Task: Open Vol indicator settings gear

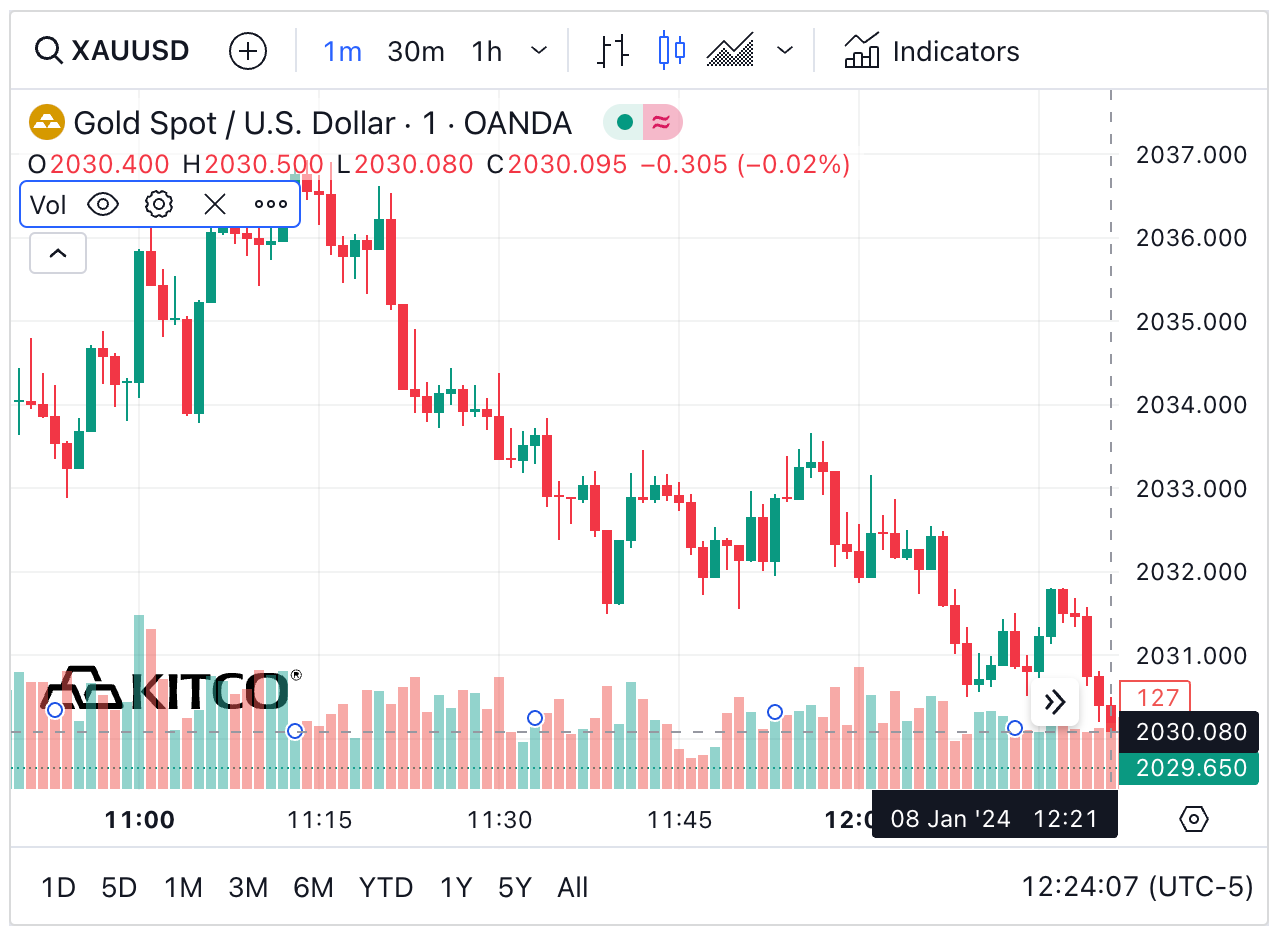Action: click(x=159, y=205)
